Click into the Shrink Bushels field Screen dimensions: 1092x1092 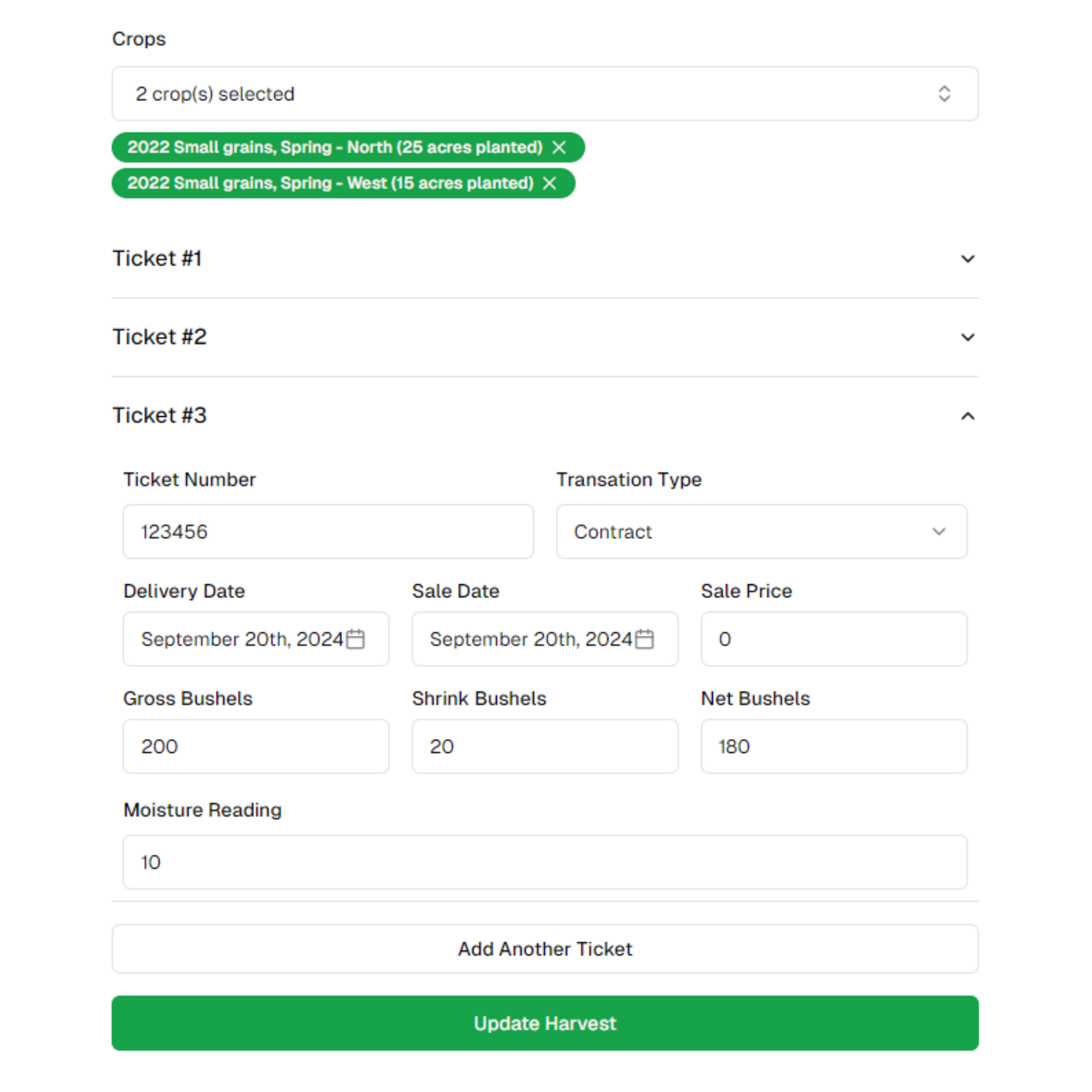click(x=544, y=746)
